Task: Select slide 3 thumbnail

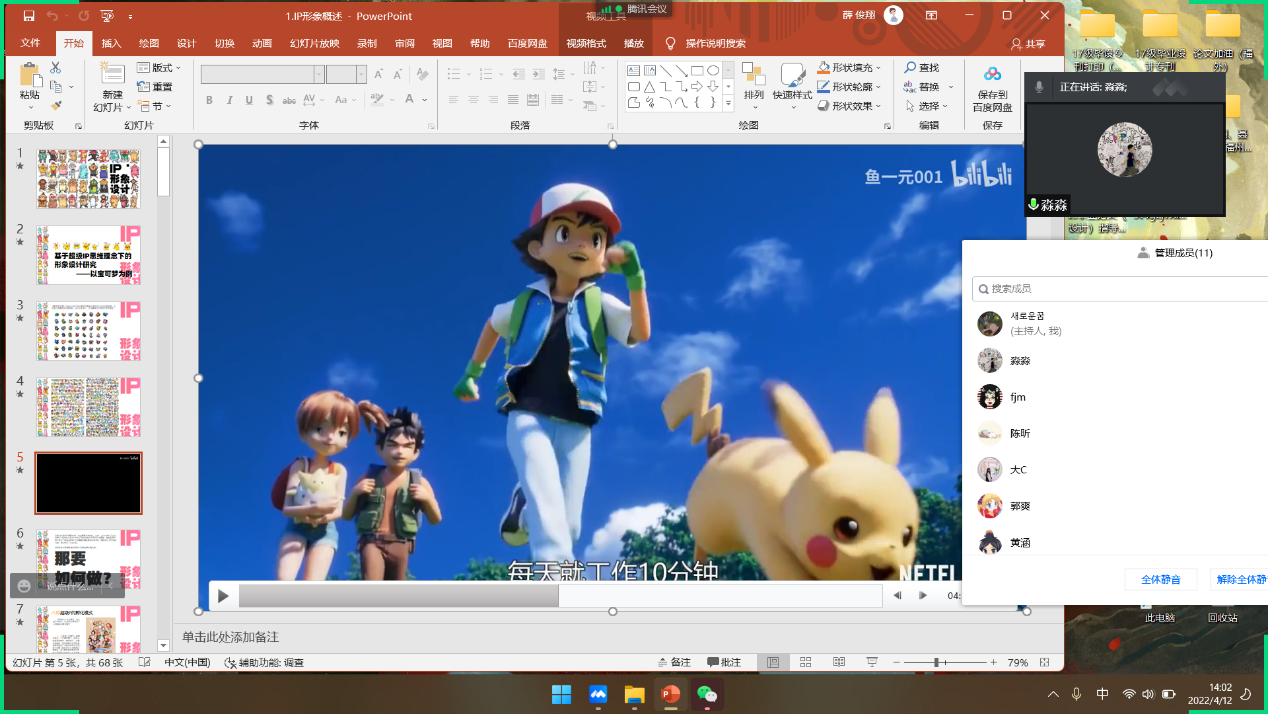Action: click(88, 331)
